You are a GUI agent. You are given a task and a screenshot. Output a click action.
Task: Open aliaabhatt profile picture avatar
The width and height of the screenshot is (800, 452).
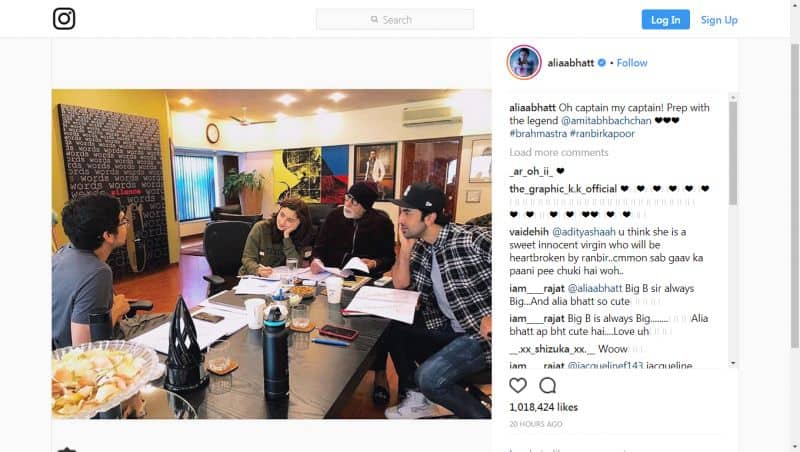(x=524, y=62)
